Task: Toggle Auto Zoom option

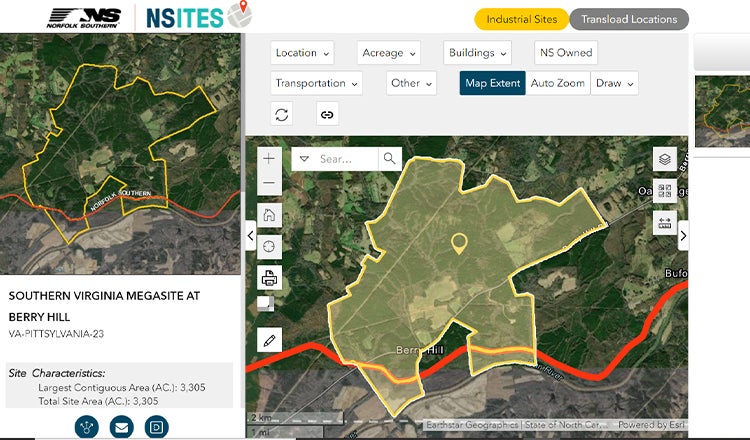Action: tap(558, 83)
